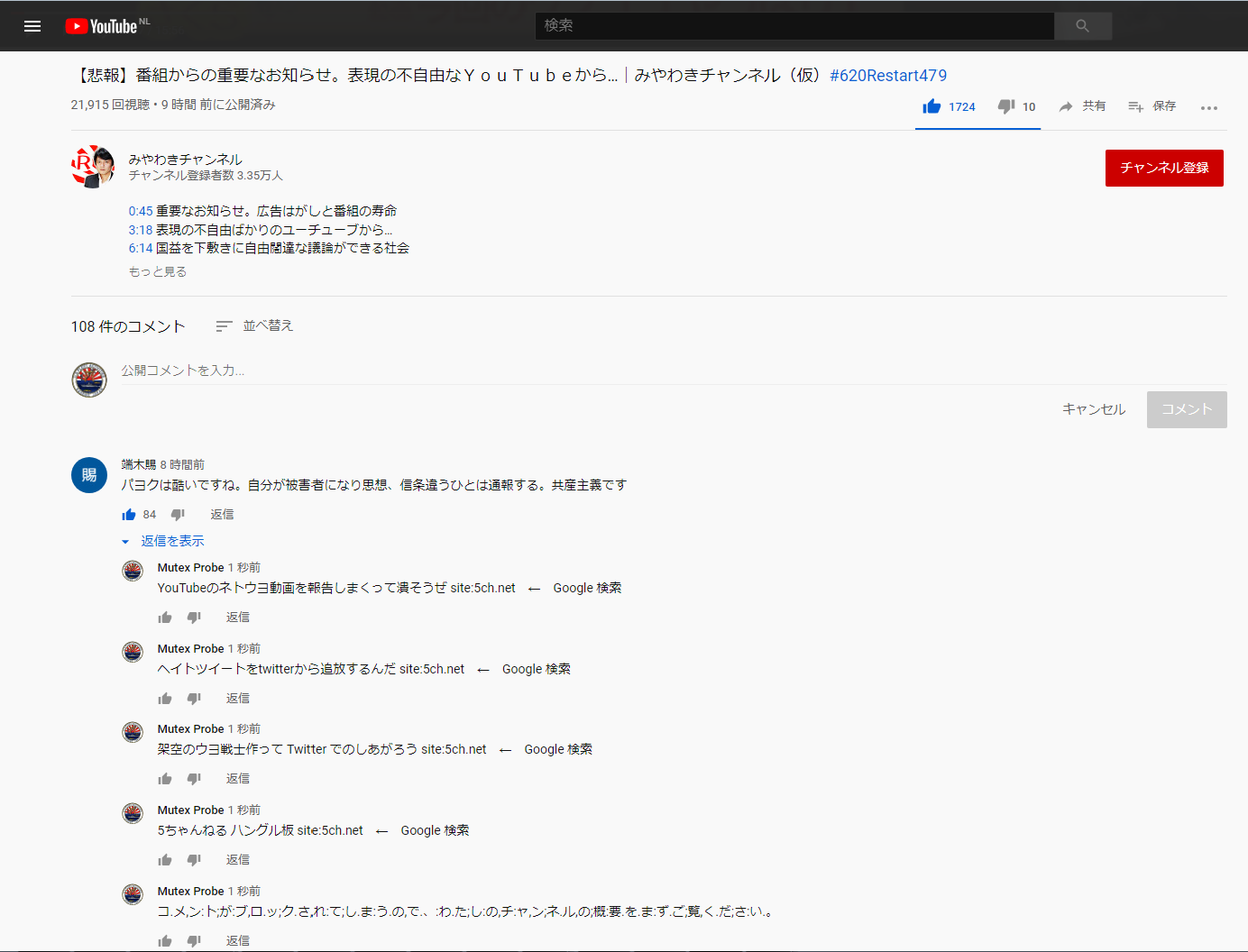Open the 並べ替え sort comments dropdown
Image resolution: width=1248 pixels, height=952 pixels.
(x=254, y=325)
